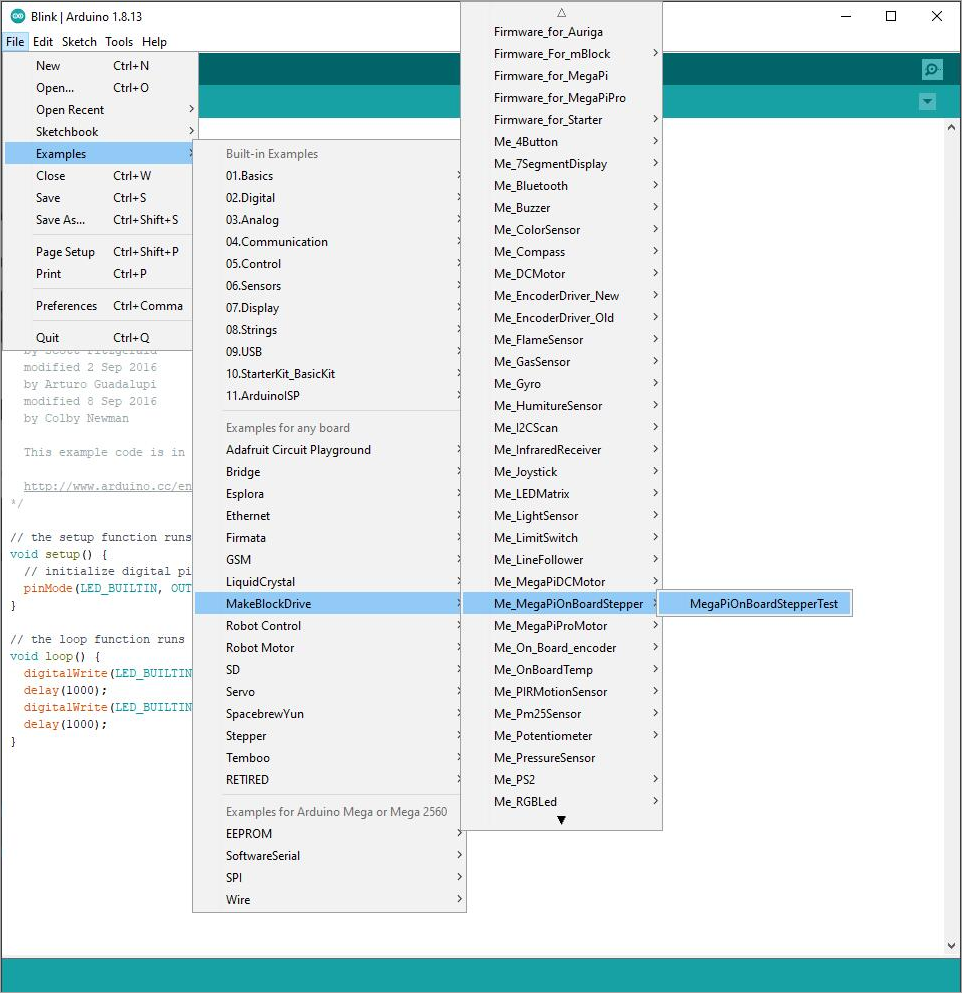Open the Help menu
The height and width of the screenshot is (993, 962).
pos(155,41)
